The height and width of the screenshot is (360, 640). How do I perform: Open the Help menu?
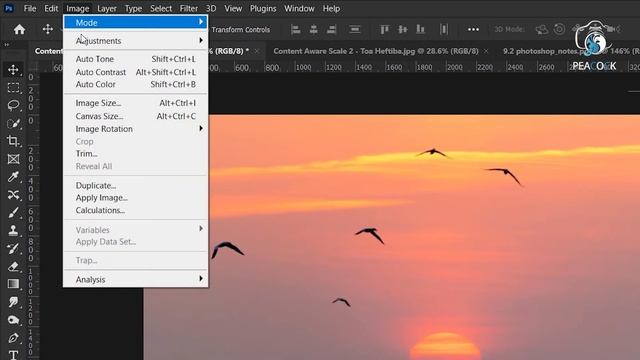point(331,8)
